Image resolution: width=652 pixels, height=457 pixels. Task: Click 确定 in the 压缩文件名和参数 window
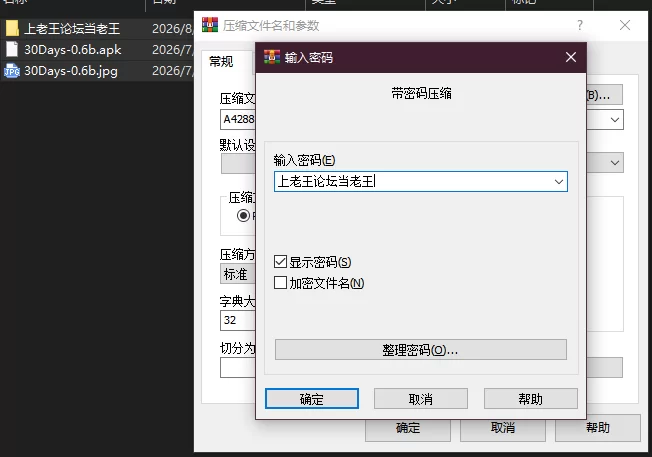(408, 428)
